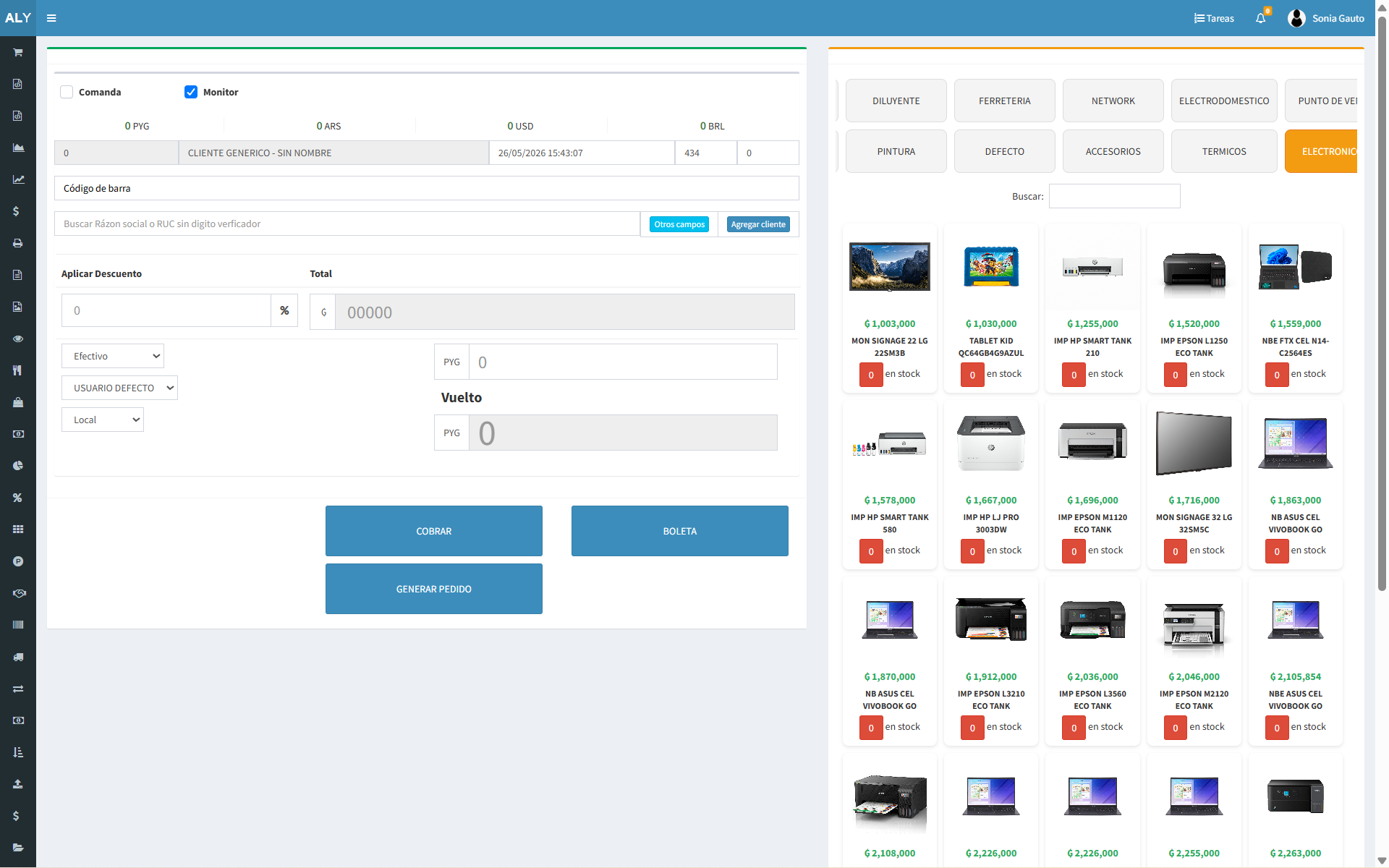Open the notifications bell
1389x868 pixels.
[x=1261, y=18]
